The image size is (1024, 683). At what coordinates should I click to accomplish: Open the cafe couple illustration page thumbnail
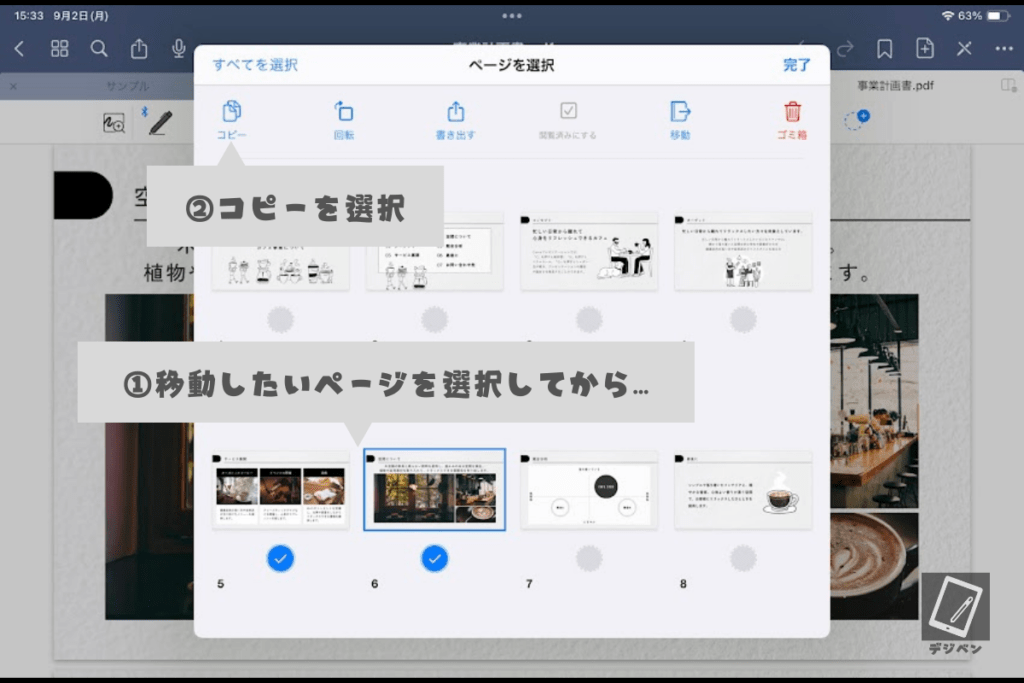click(589, 251)
